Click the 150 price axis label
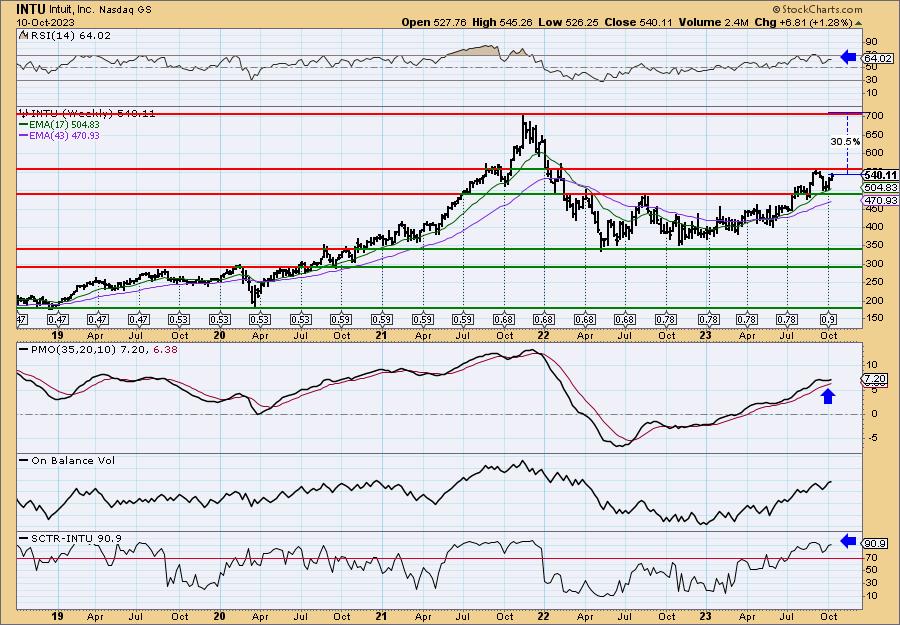 point(874,319)
